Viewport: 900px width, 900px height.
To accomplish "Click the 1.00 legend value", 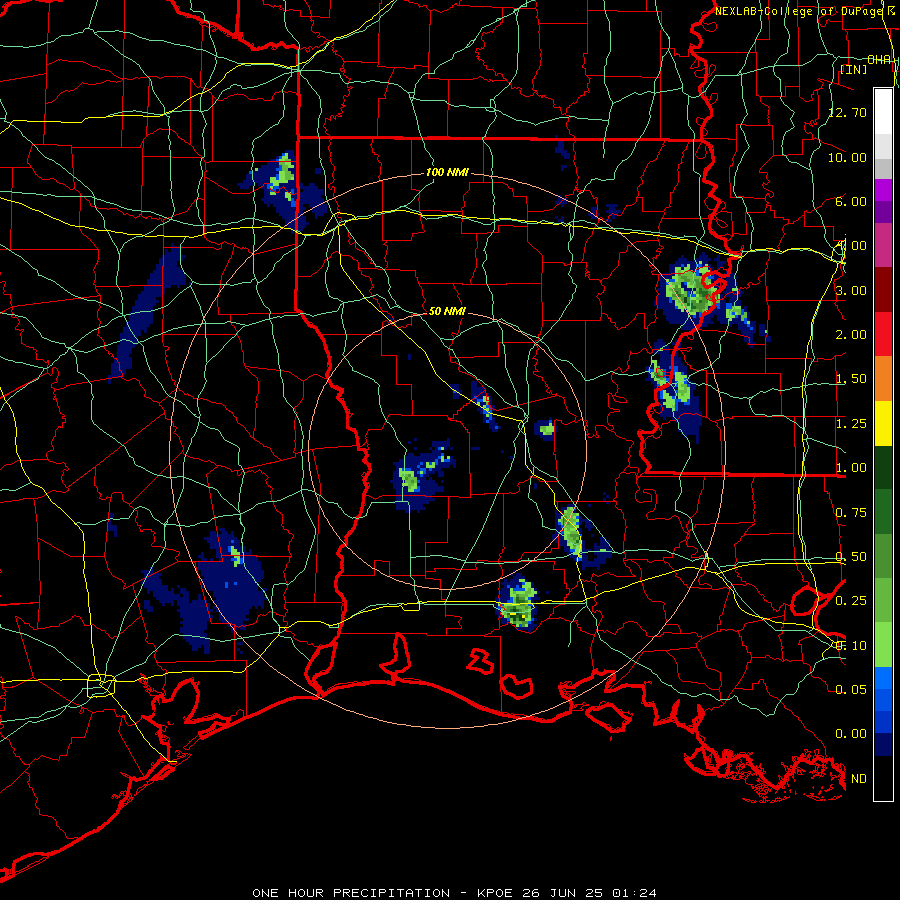I will coord(851,468).
